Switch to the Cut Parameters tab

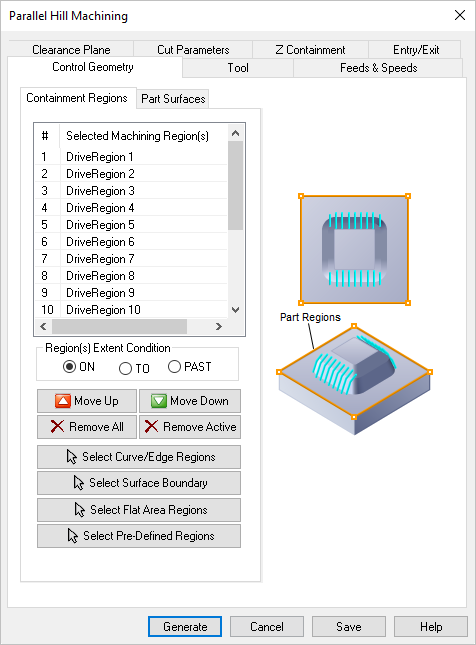(193, 50)
